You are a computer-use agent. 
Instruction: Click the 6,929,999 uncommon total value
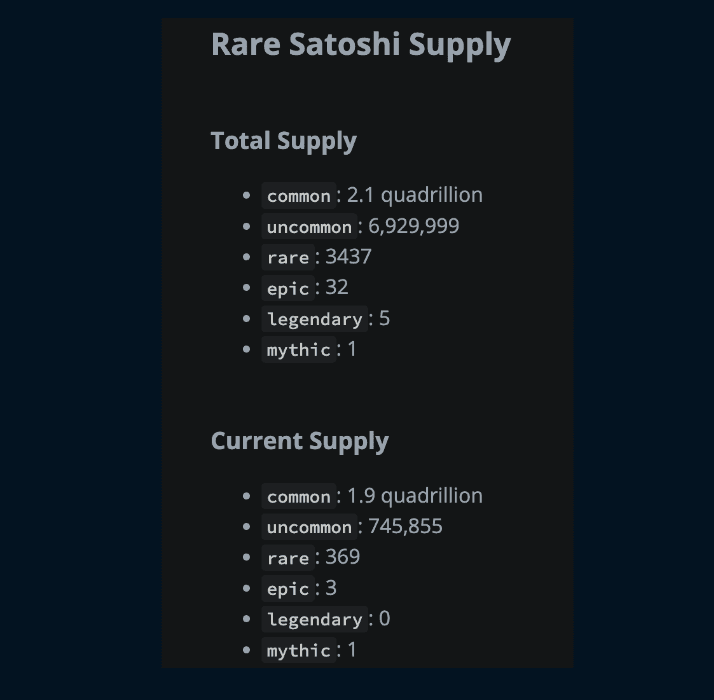[x=413, y=226]
